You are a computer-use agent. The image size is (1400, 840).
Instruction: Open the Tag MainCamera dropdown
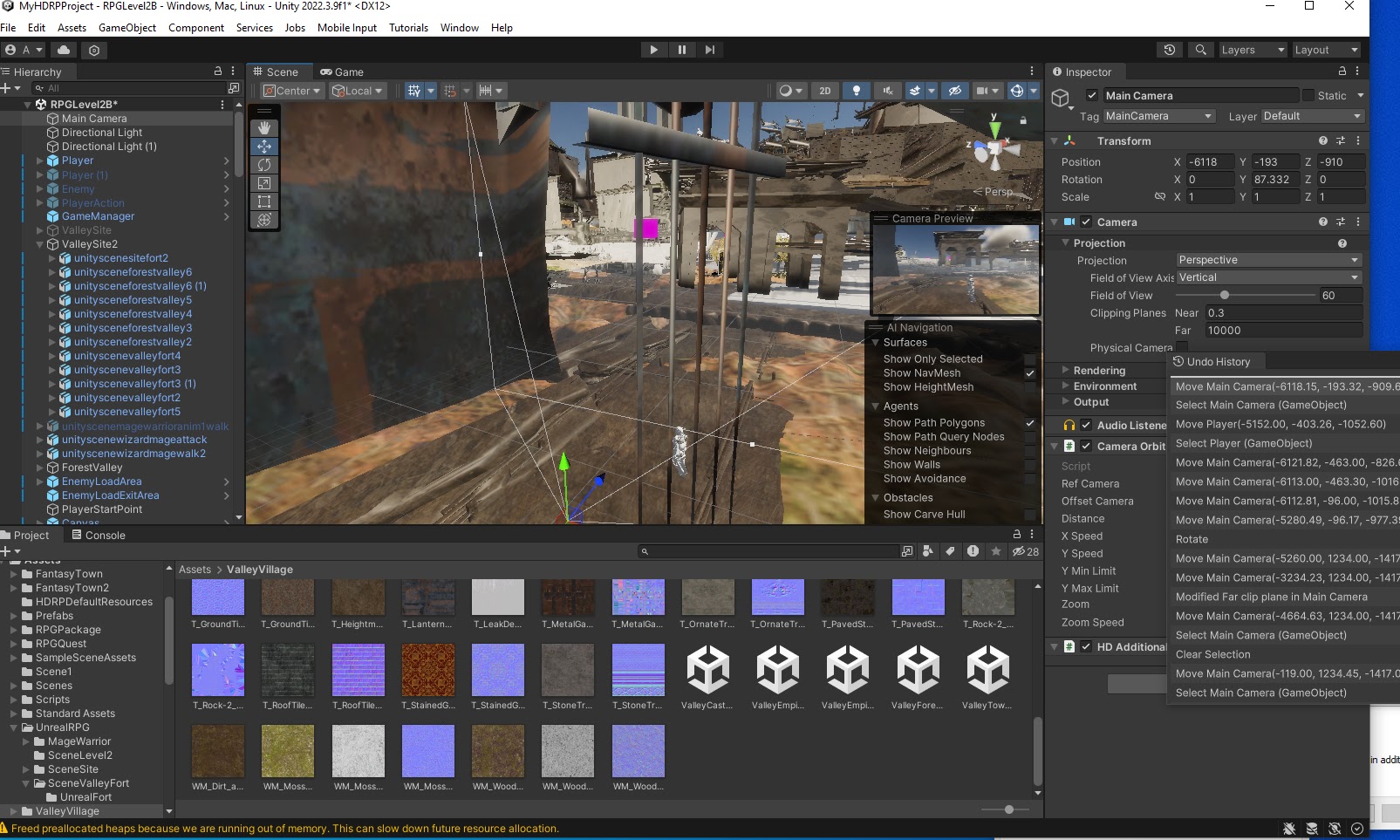[1159, 116]
